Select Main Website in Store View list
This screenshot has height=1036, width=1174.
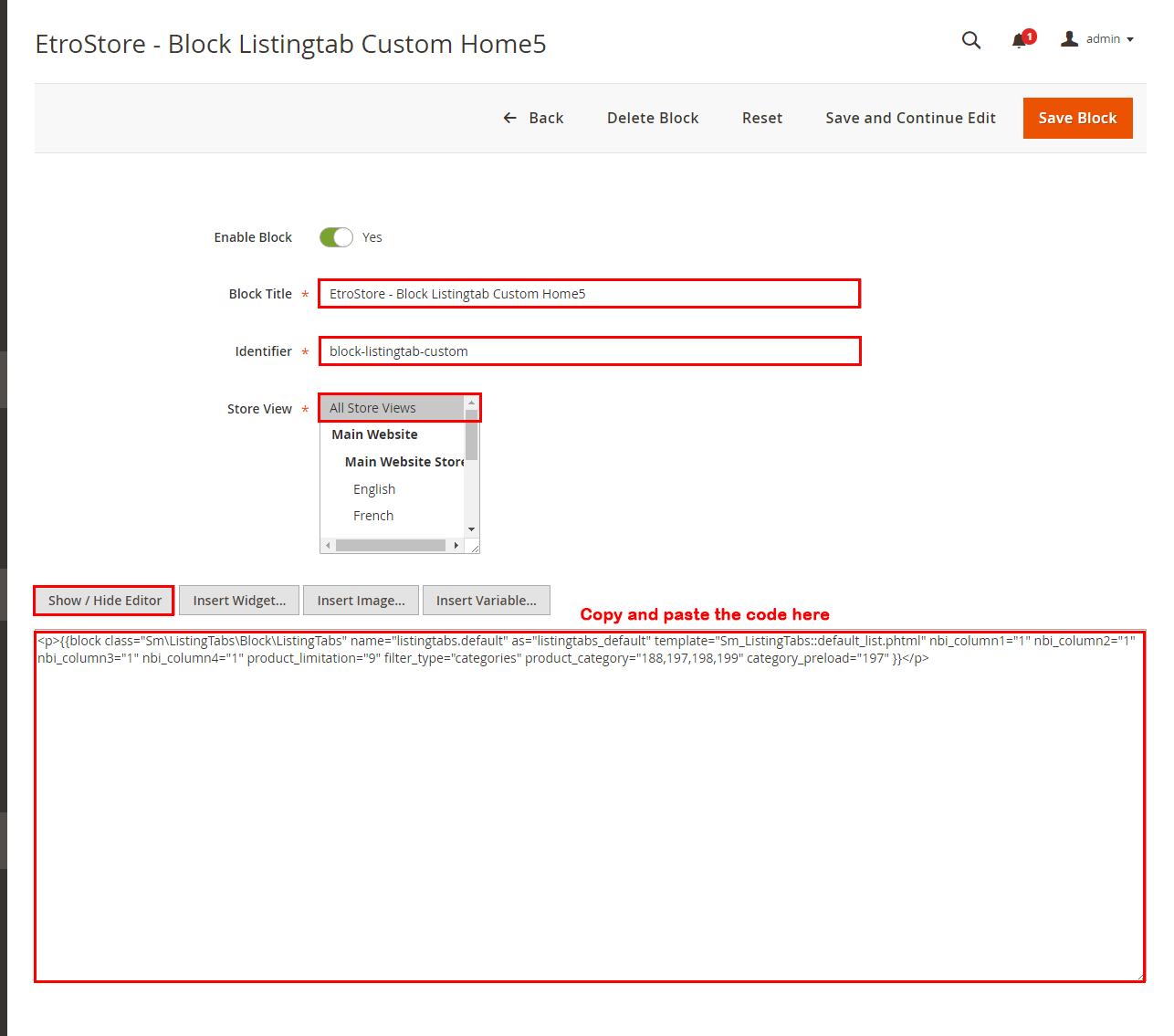[393, 434]
